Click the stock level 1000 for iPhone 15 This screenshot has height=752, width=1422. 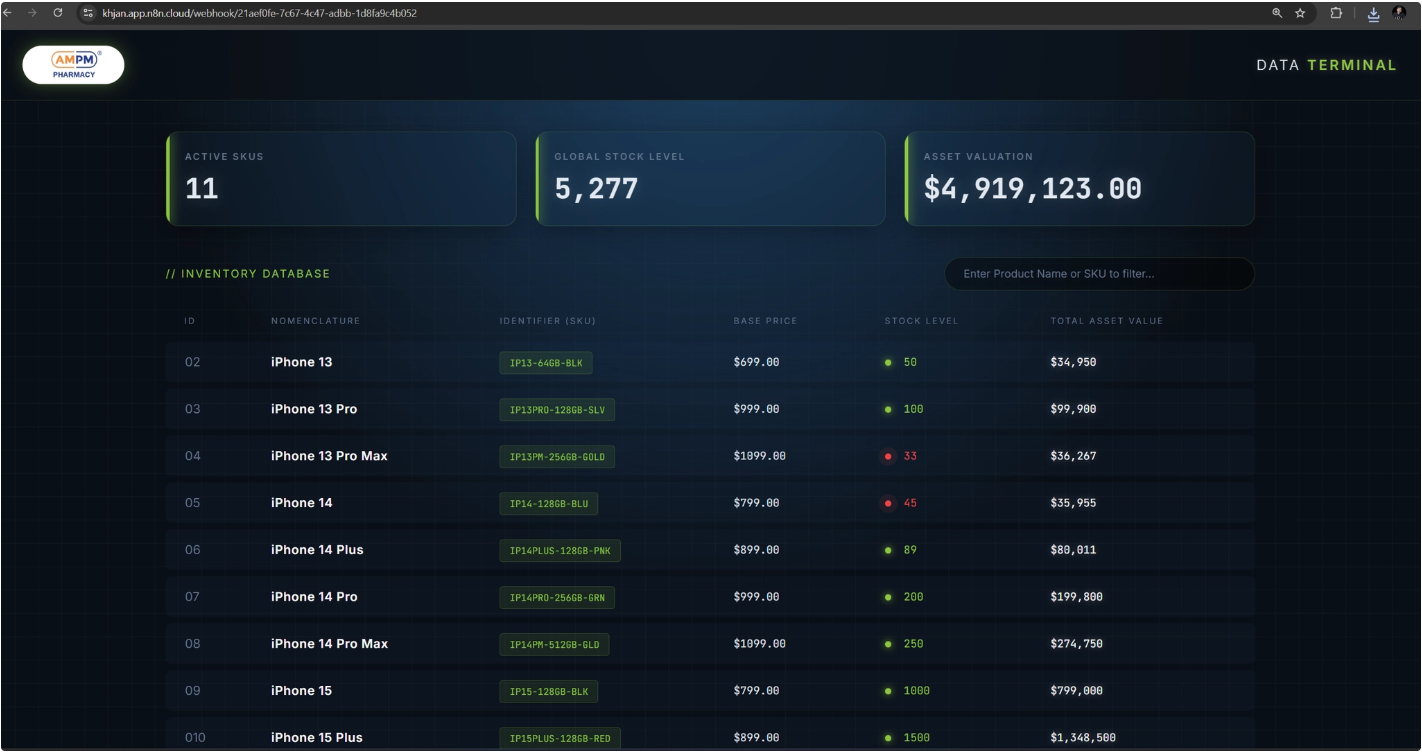click(x=916, y=691)
